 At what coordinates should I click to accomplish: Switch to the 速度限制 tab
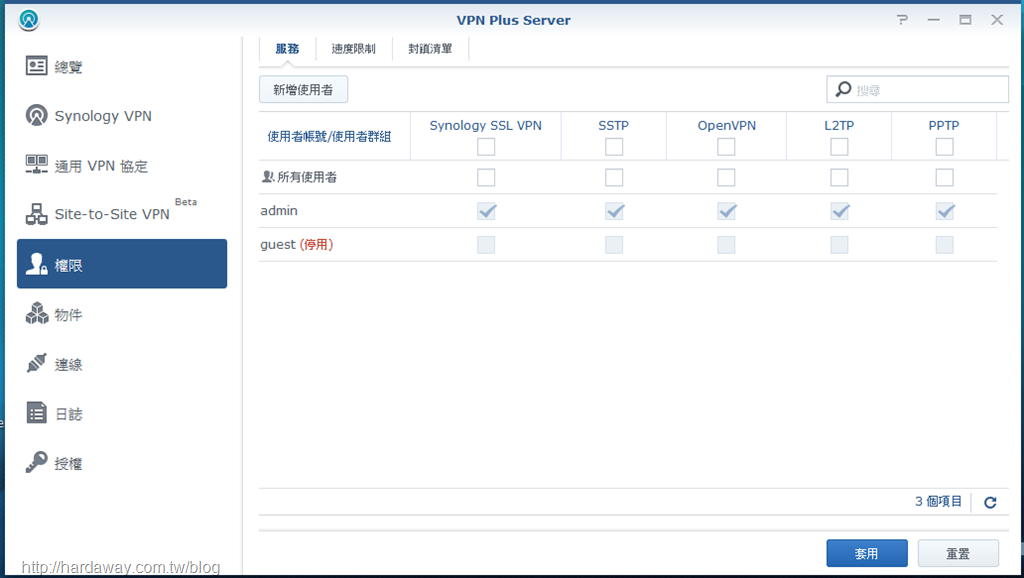353,49
